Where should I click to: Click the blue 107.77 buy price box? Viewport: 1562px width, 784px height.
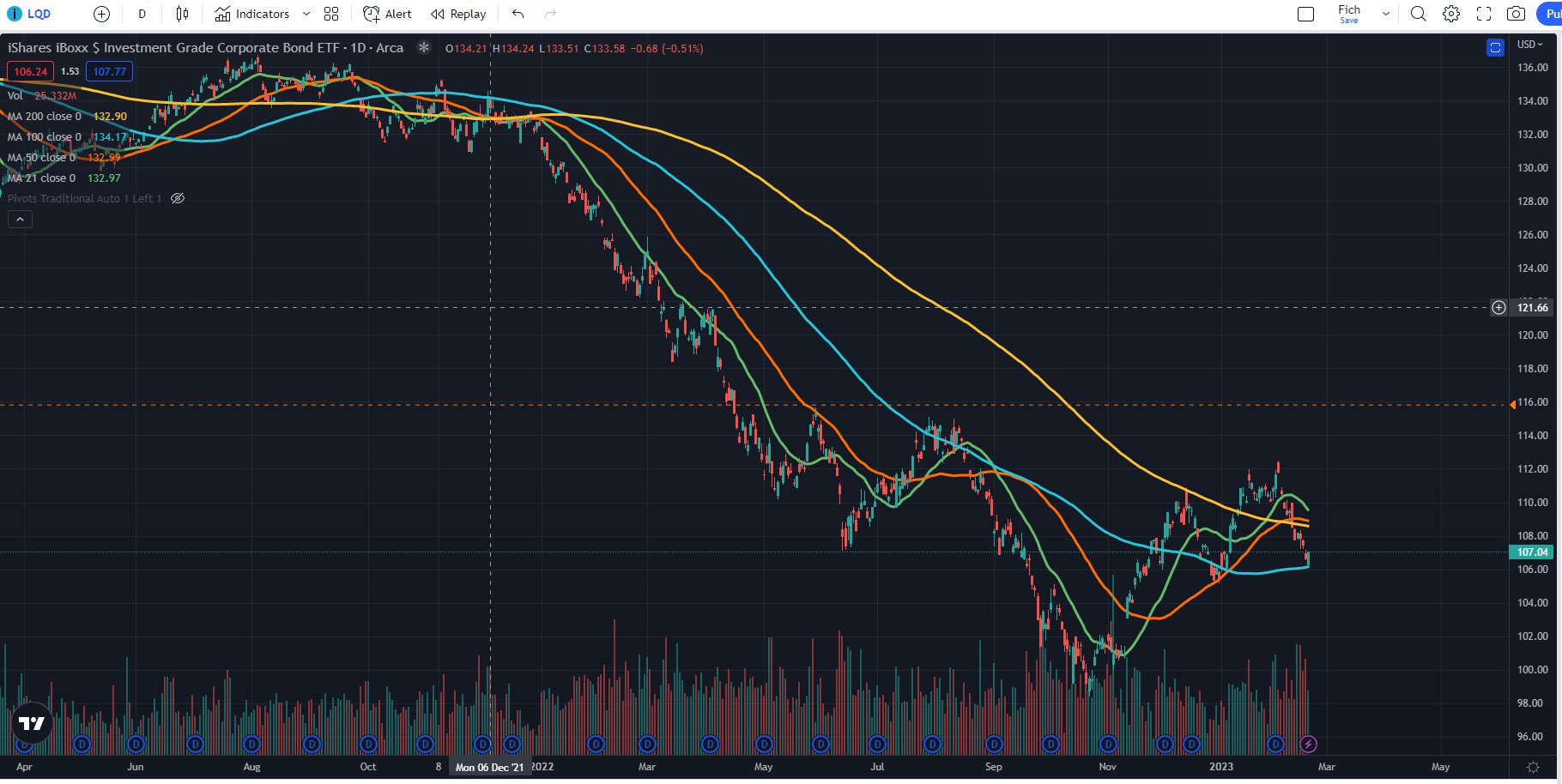coord(109,71)
